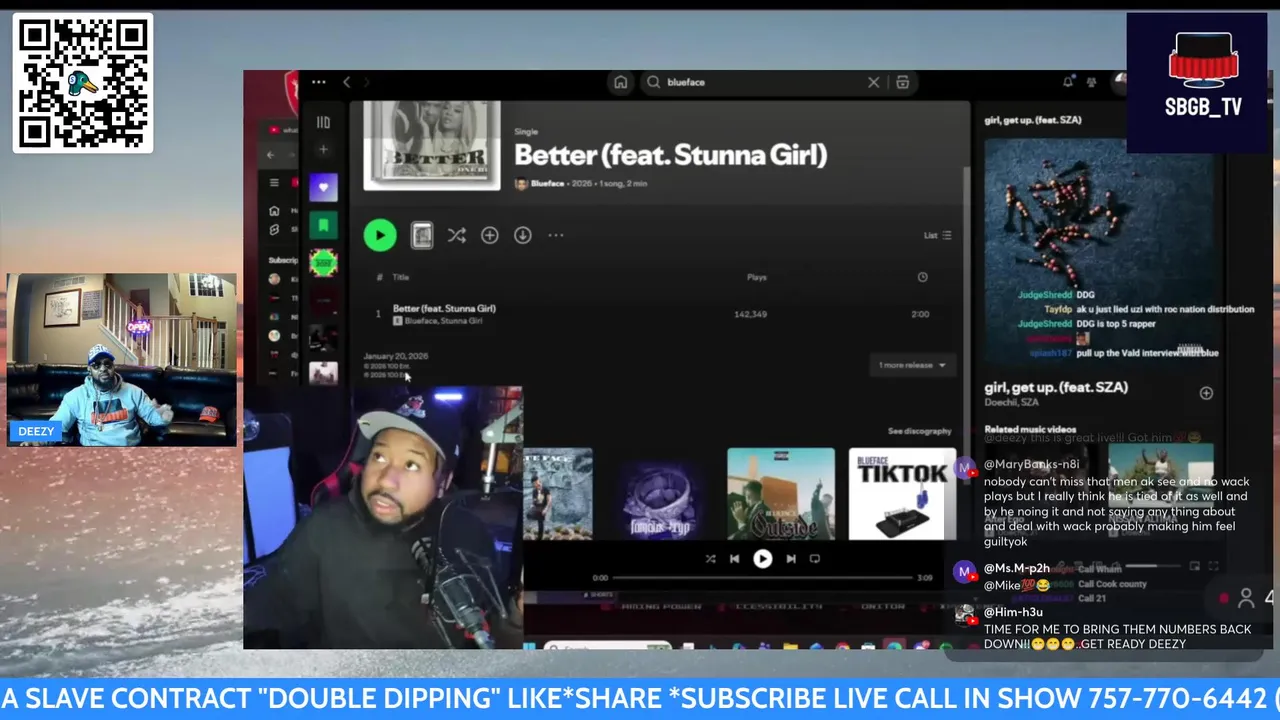
Task: Open the 'See discography' link
Action: (919, 431)
